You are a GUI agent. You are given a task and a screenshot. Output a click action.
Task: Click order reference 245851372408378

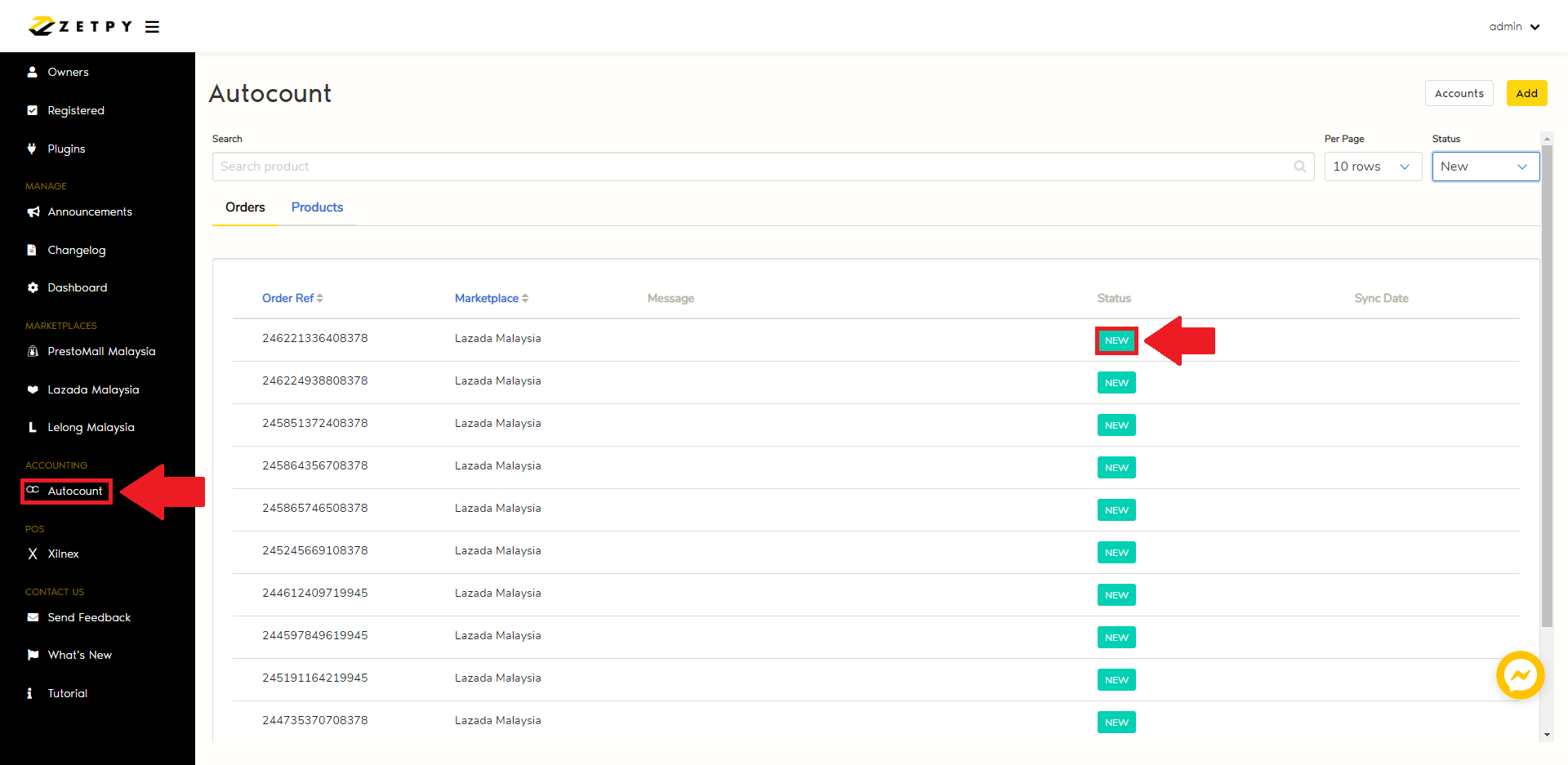click(314, 423)
